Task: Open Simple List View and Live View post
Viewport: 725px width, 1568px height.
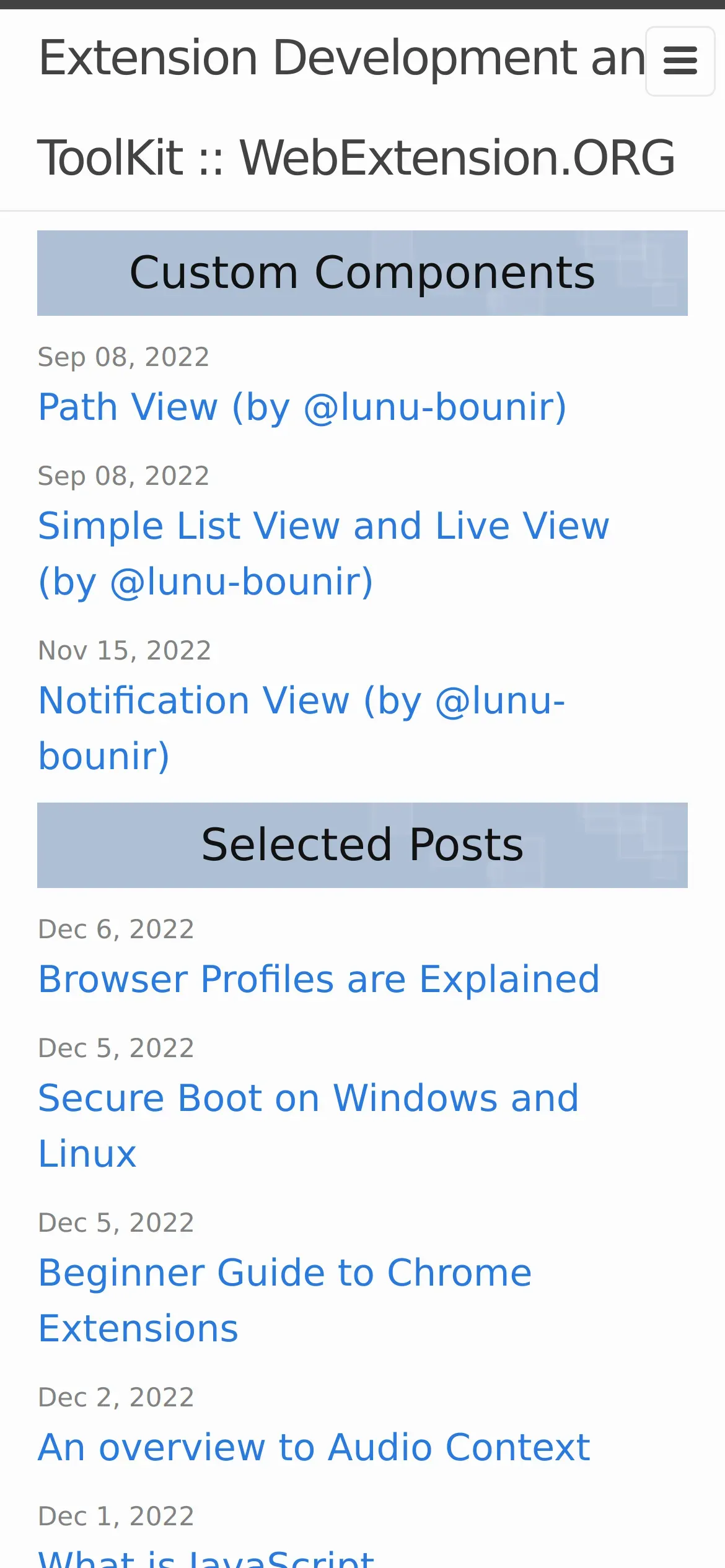Action: [323, 554]
